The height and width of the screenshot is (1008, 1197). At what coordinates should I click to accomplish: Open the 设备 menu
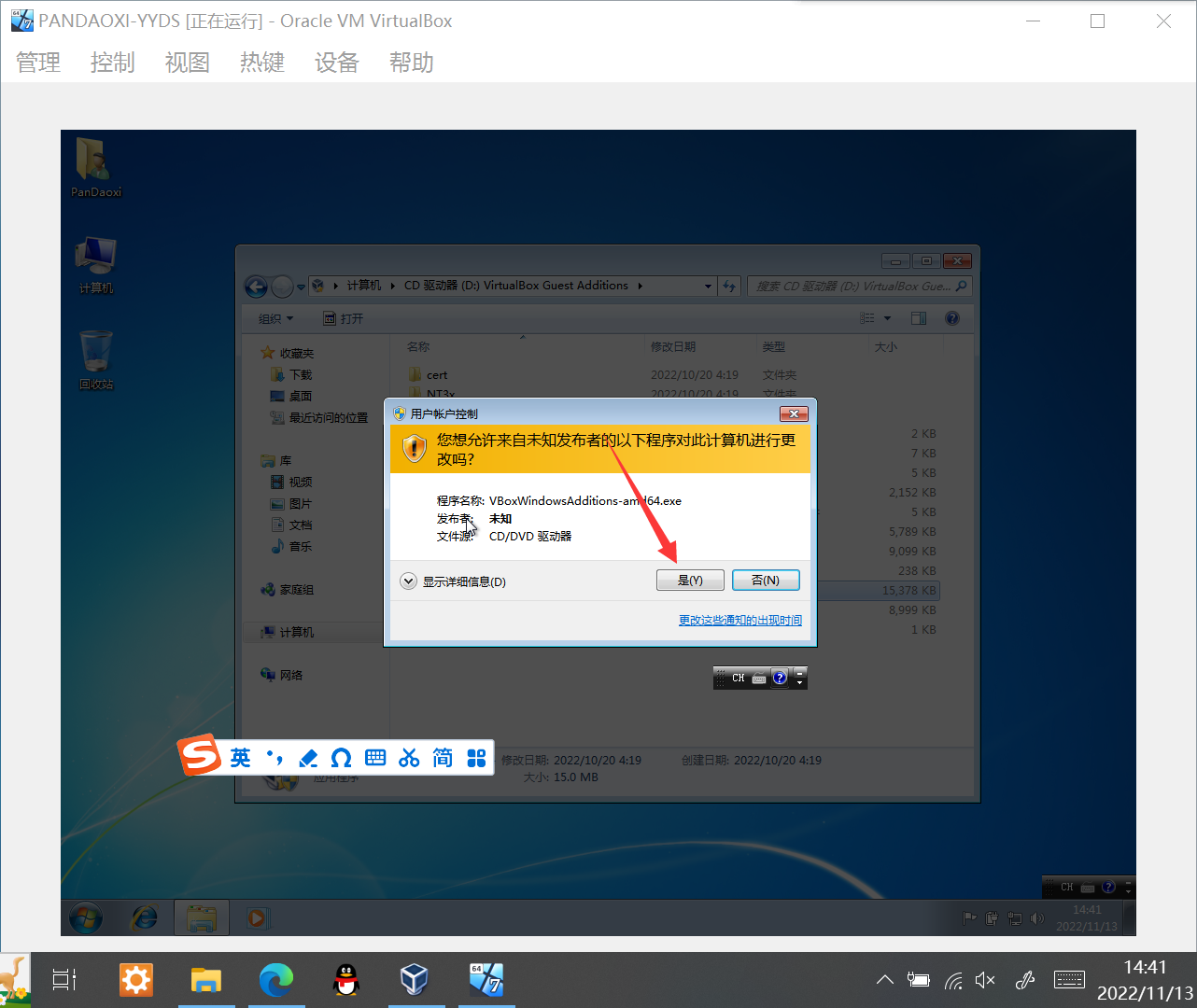tap(337, 63)
